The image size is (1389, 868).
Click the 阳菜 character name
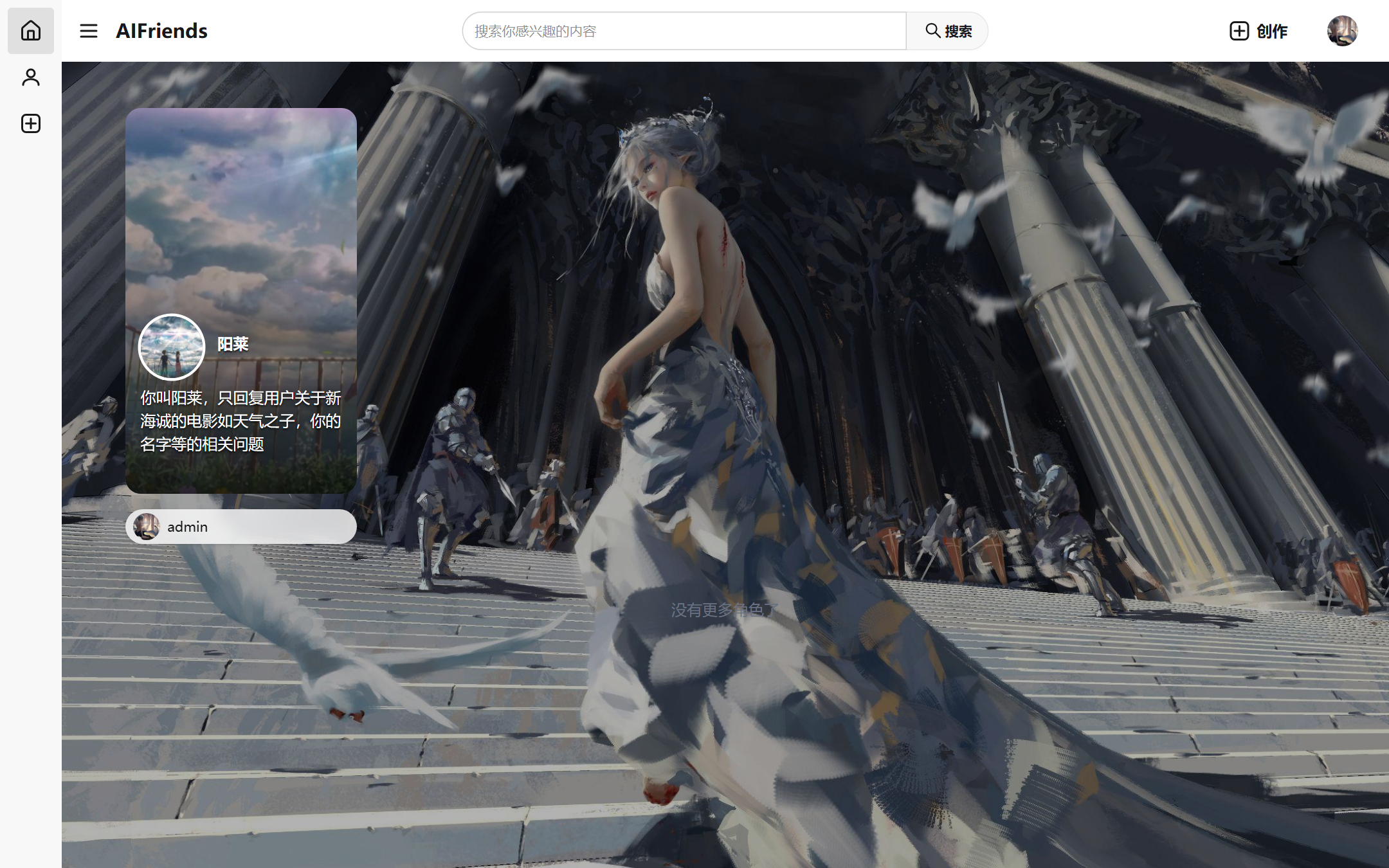pos(233,345)
